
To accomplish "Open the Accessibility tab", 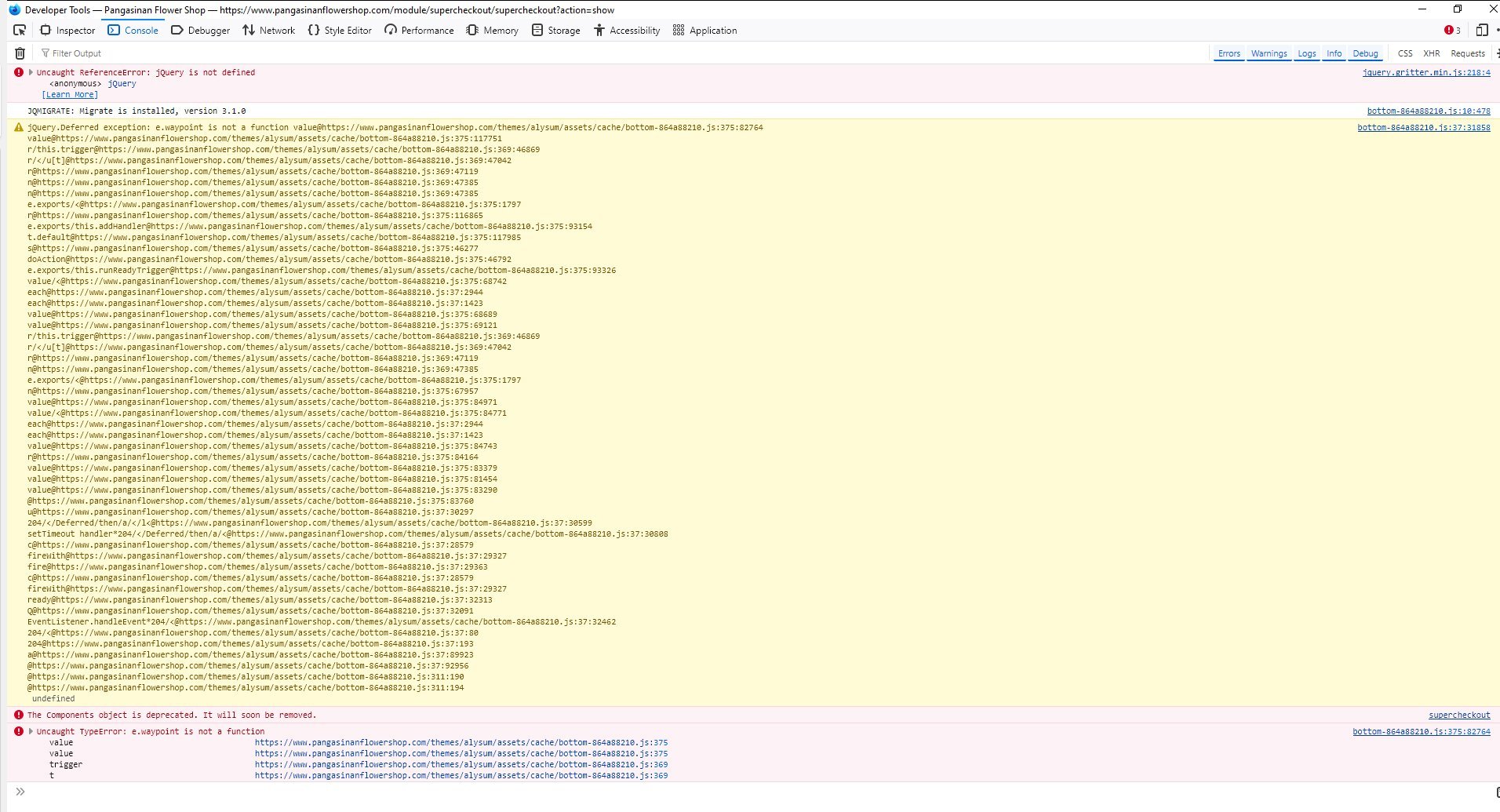I will coord(627,30).
